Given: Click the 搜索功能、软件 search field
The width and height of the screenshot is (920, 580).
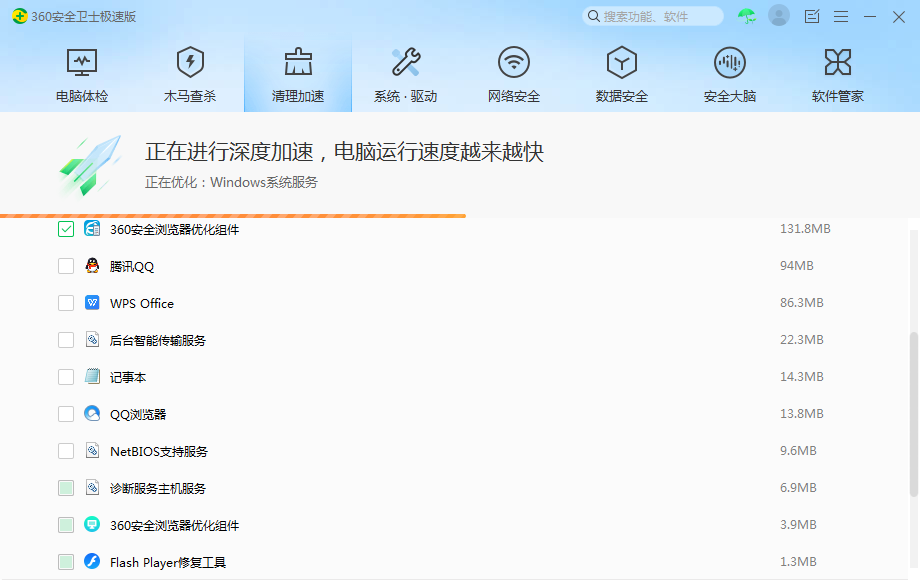Looking at the screenshot, I should pyautogui.click(x=653, y=16).
